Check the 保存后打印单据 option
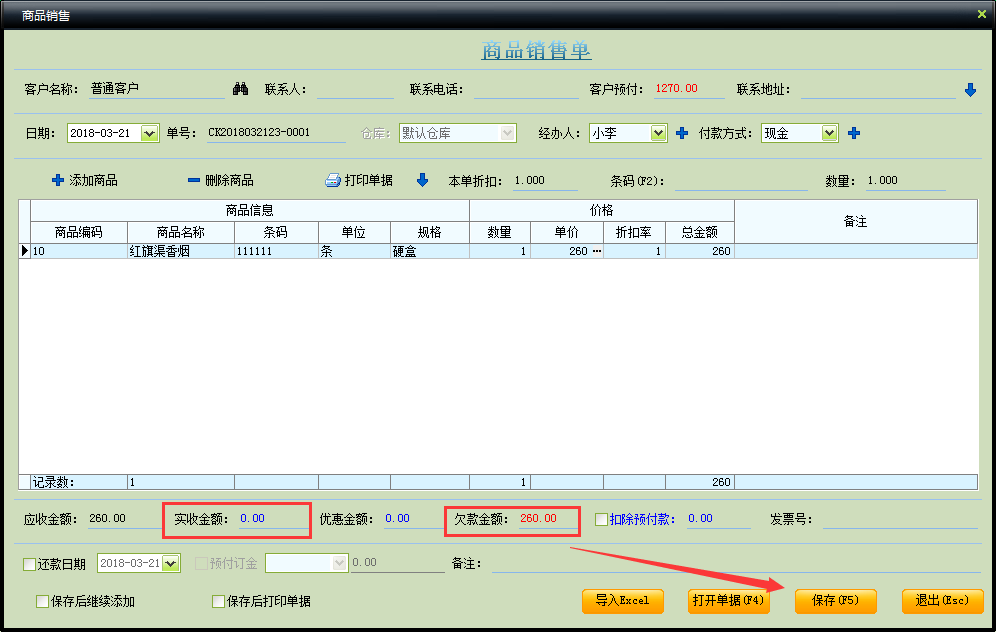Screen dimensions: 996x632 219,602
